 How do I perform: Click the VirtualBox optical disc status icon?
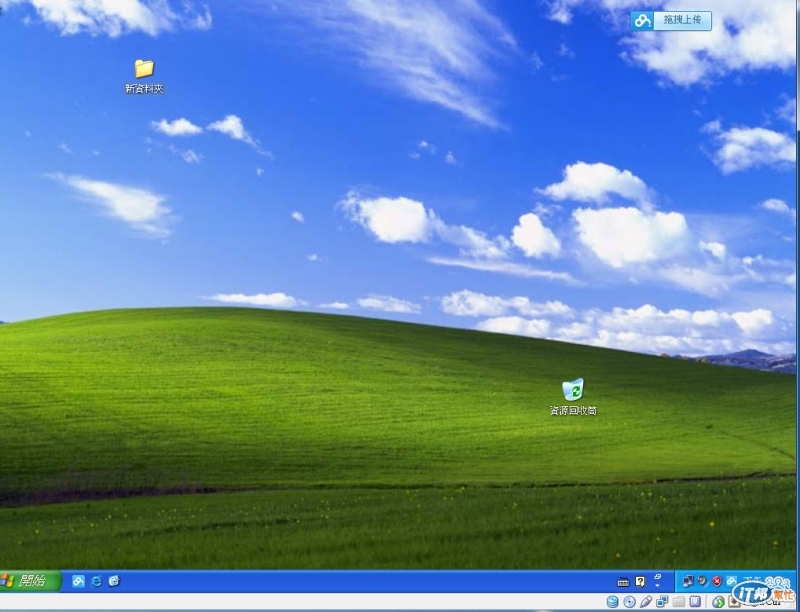click(630, 601)
